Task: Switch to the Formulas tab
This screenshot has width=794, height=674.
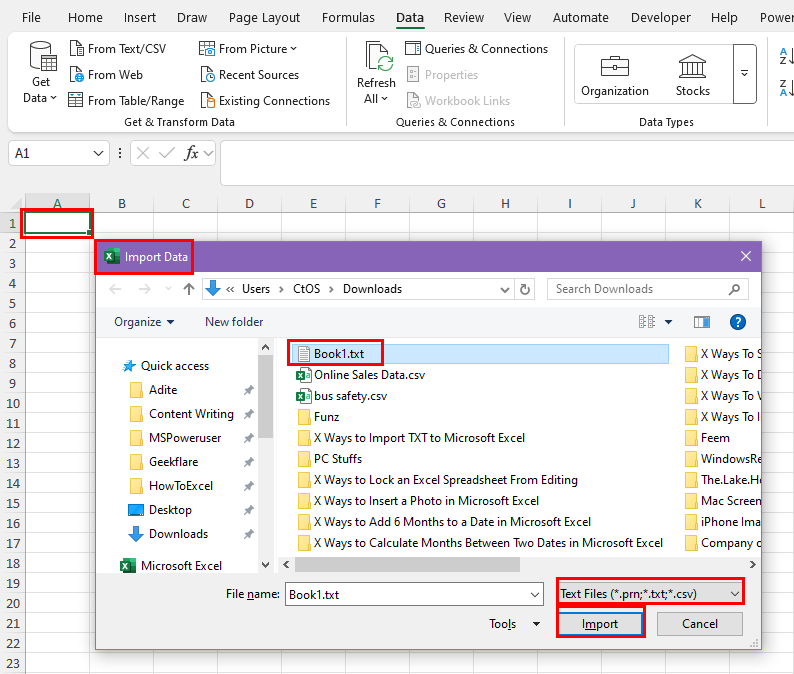Action: point(348,18)
